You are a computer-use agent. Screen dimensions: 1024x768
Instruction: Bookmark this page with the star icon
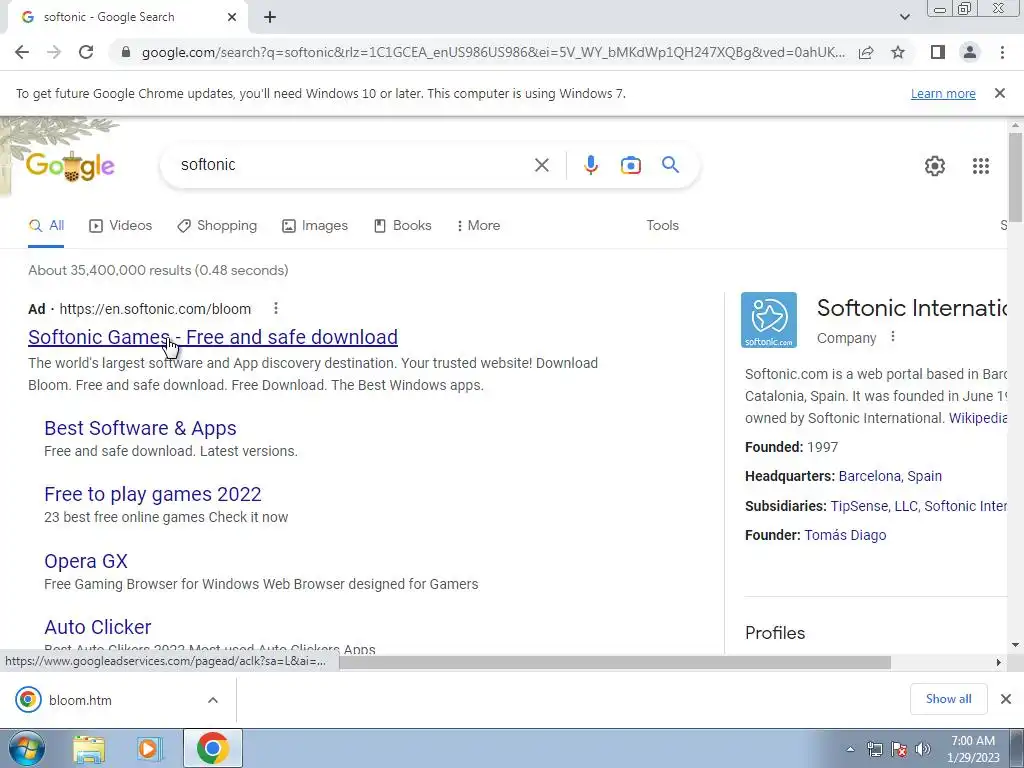[898, 52]
